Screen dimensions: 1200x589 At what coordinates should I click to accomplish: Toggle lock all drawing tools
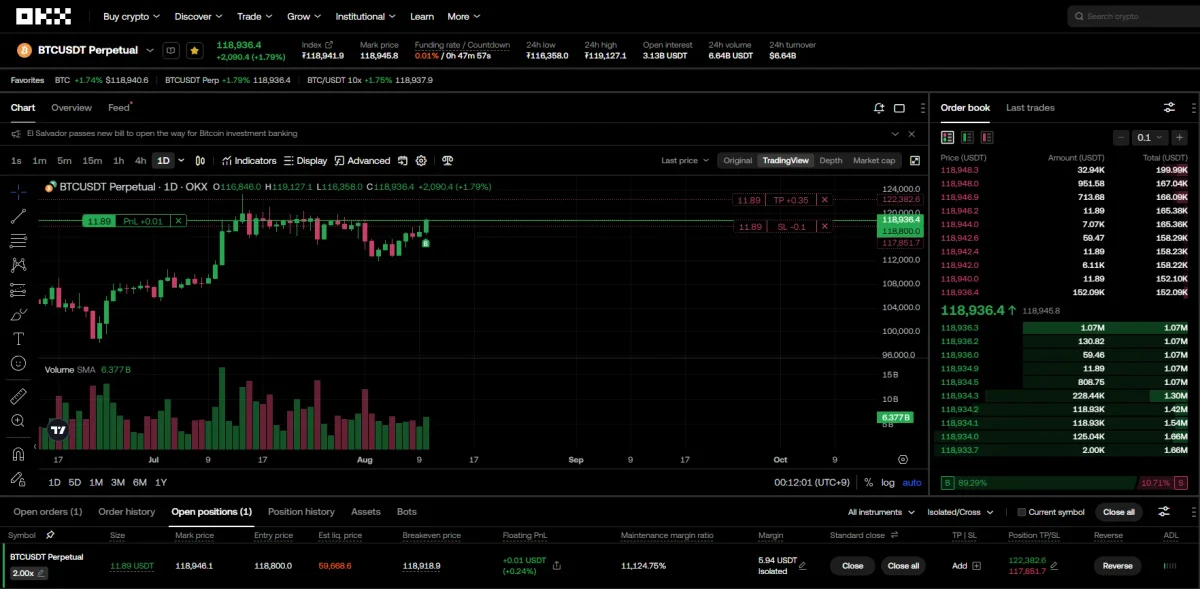(x=18, y=478)
